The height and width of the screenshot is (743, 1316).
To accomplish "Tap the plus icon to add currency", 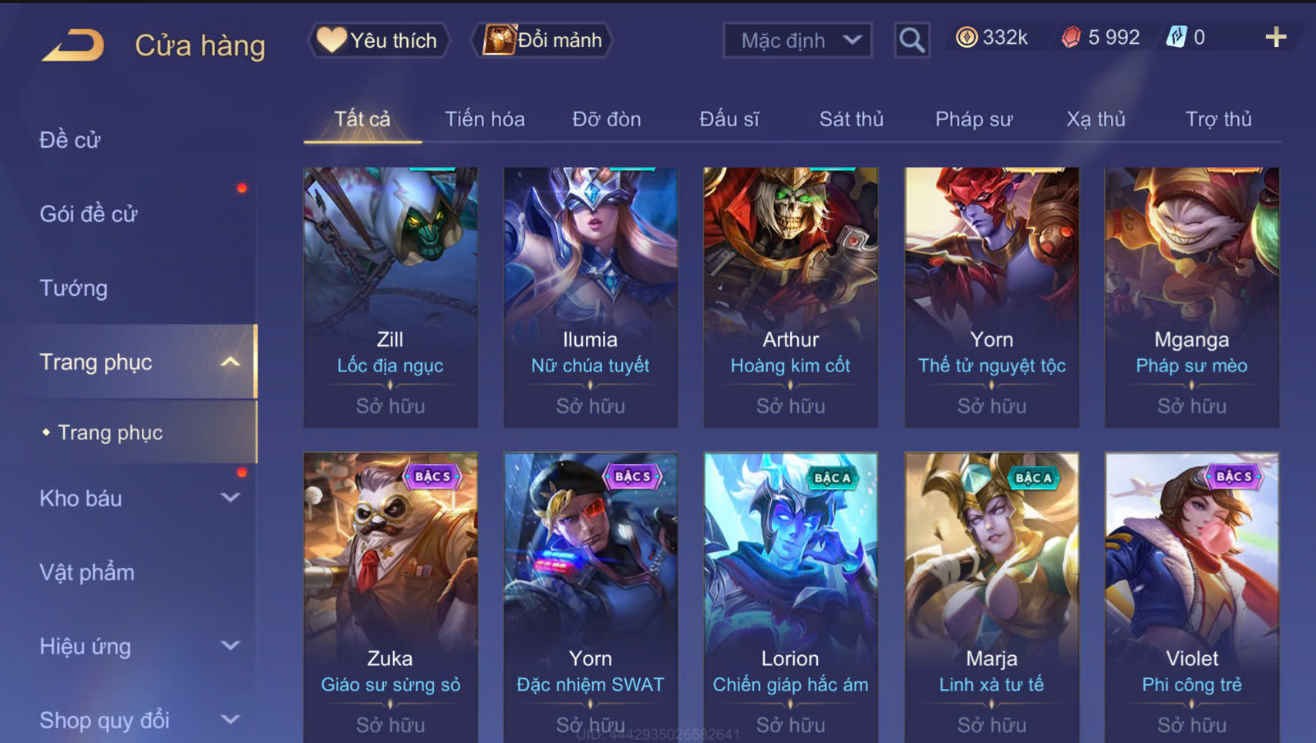I will tap(1276, 38).
